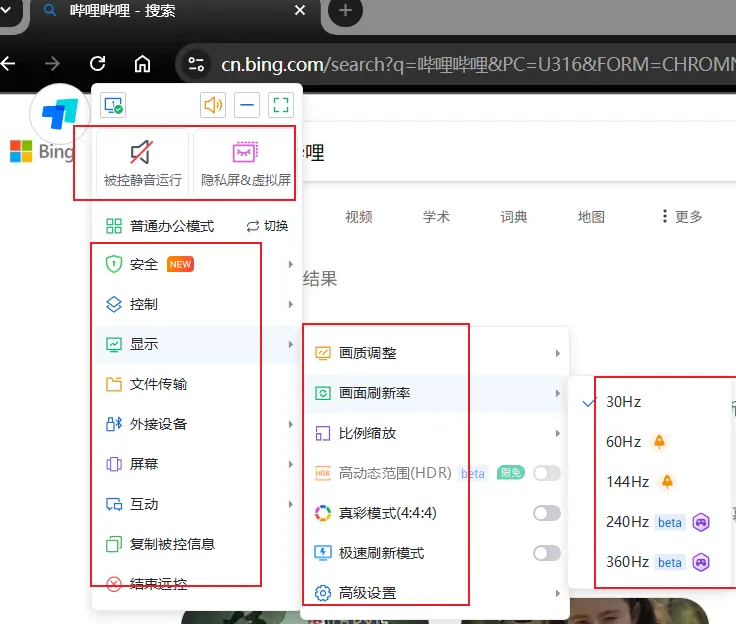Open the 词典 search tab
Image resolution: width=736 pixels, height=624 pixels.
coord(514,216)
